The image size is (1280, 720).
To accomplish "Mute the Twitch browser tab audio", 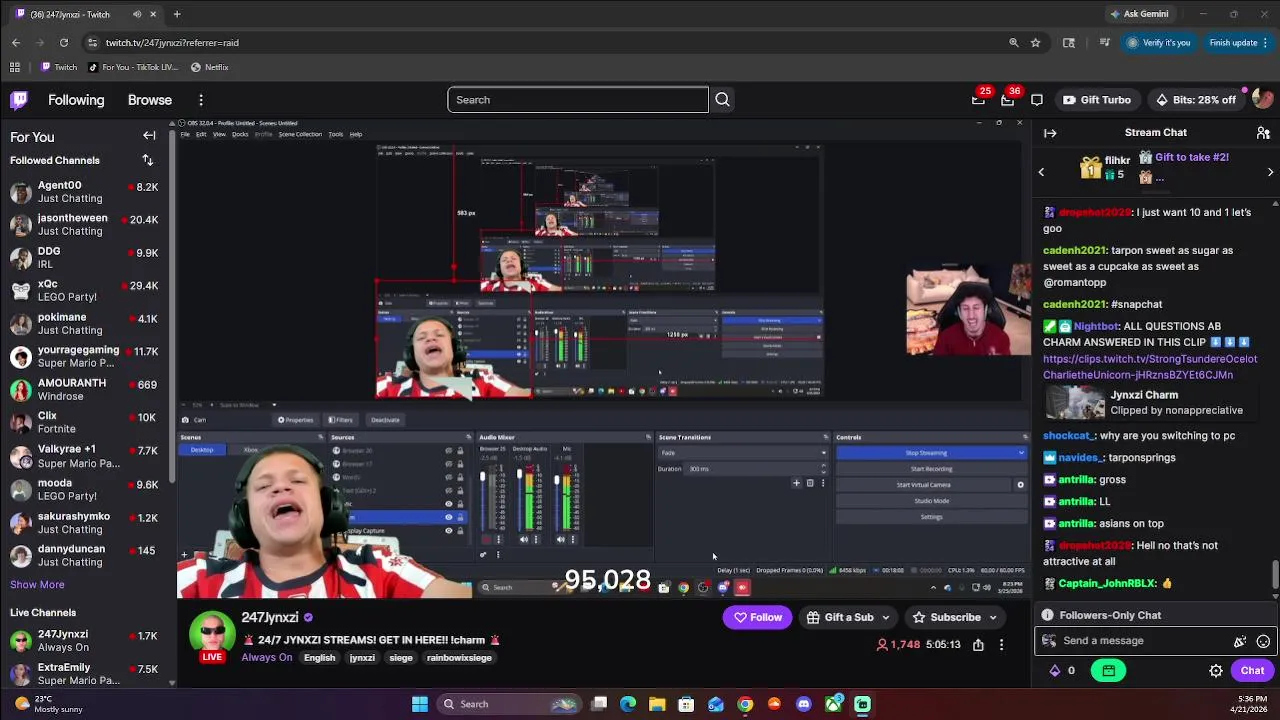I will pyautogui.click(x=137, y=14).
